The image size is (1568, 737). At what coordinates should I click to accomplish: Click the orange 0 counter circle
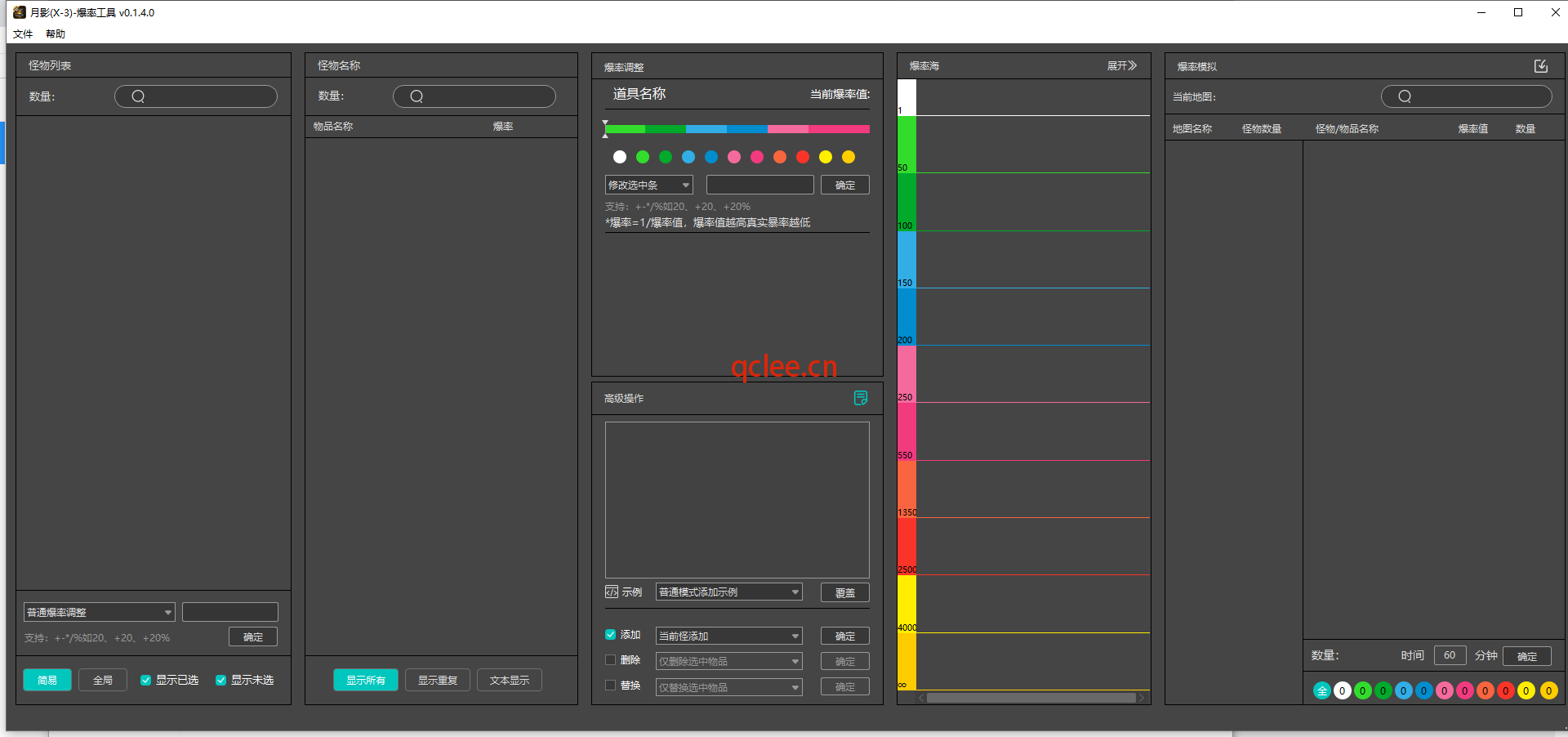1485,690
